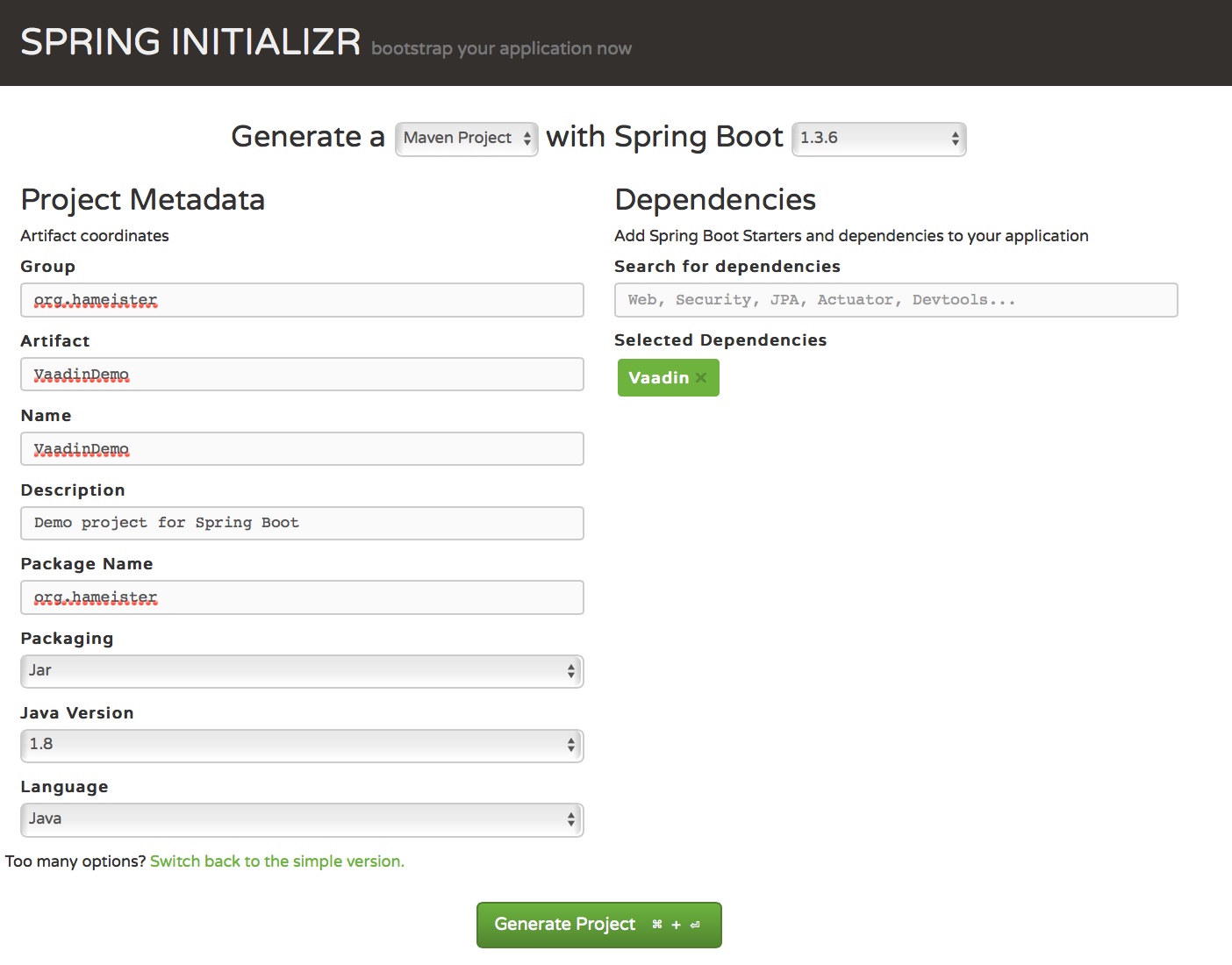Screen dimensions: 1232x965
Task: Click the Project Metadata heading
Action: click(142, 200)
